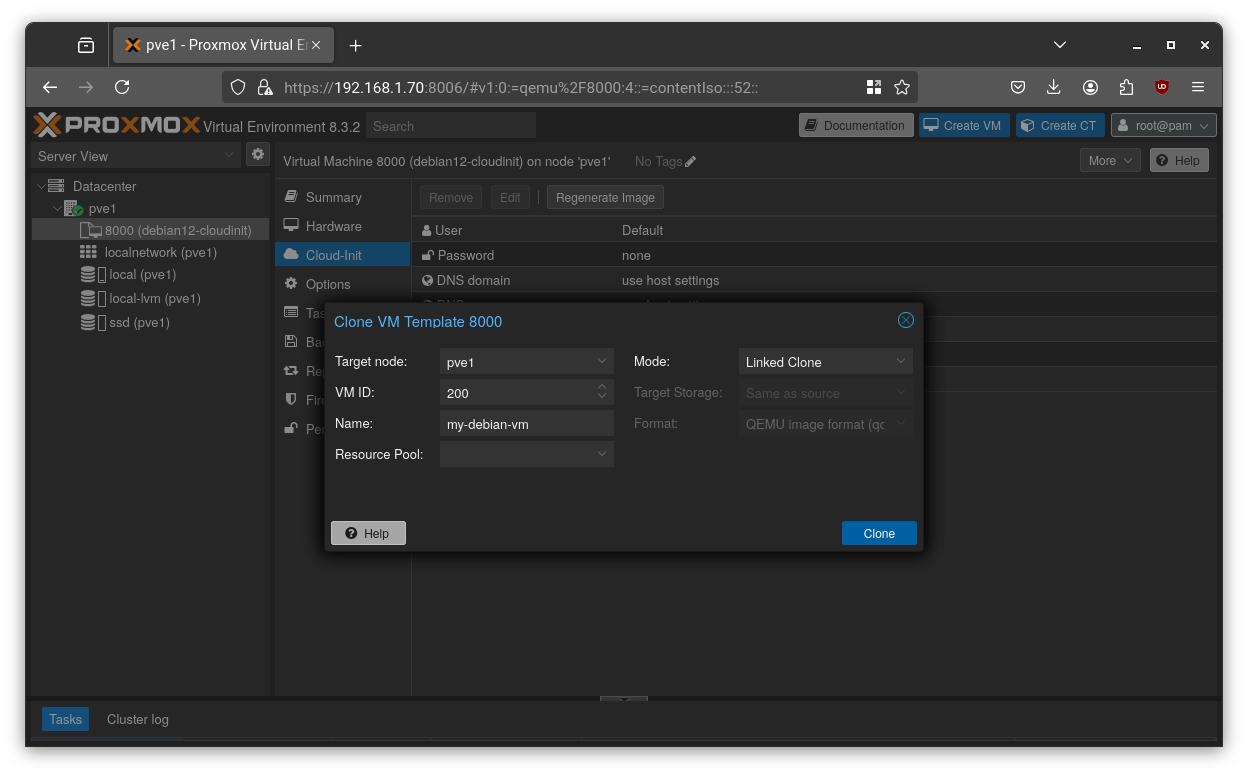Open Firefox downloads from the toolbar
The width and height of the screenshot is (1248, 775).
click(x=1054, y=87)
